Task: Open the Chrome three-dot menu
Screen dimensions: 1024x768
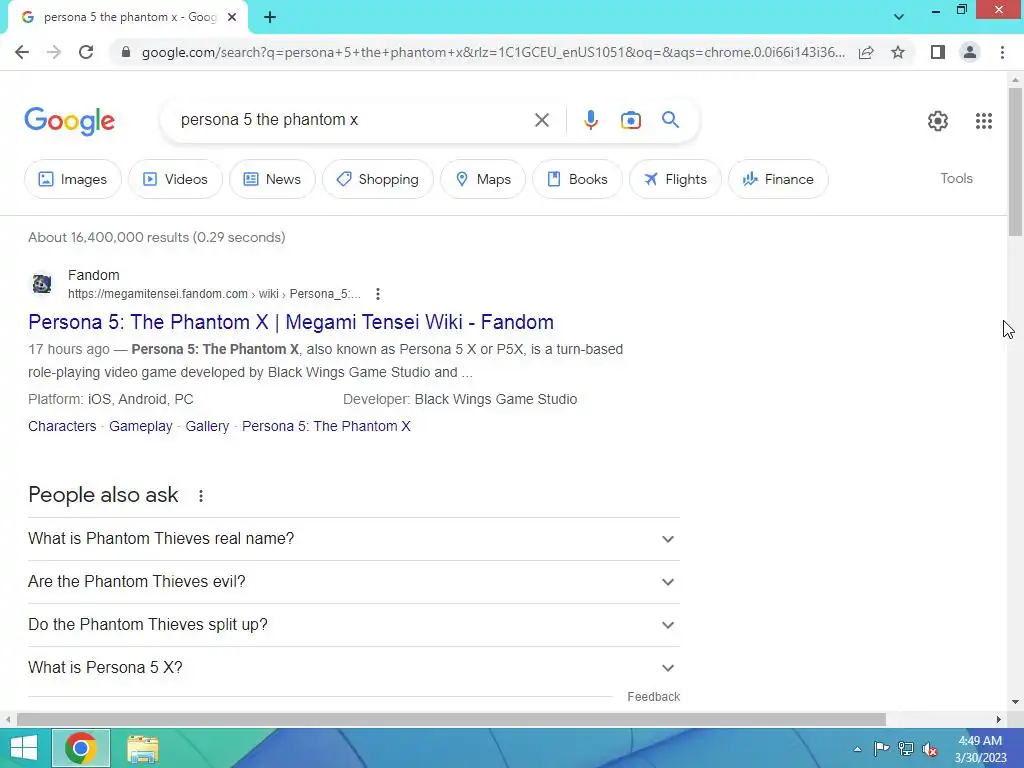Action: (x=1002, y=52)
